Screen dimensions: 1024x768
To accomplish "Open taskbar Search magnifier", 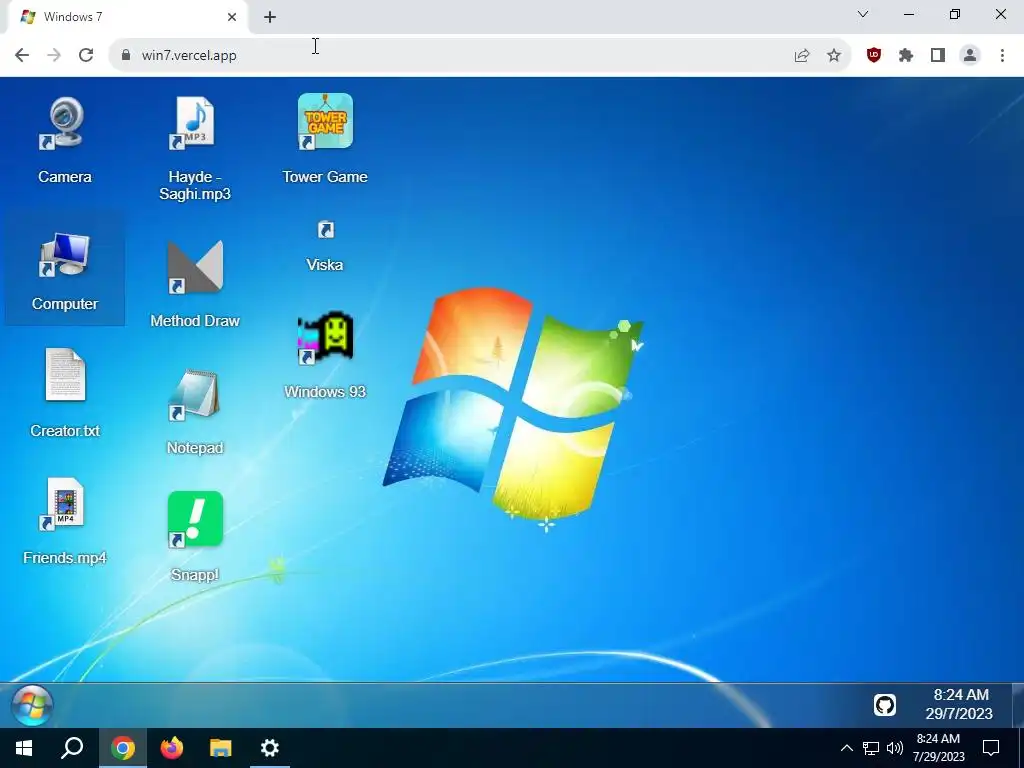I will pyautogui.click(x=72, y=748).
